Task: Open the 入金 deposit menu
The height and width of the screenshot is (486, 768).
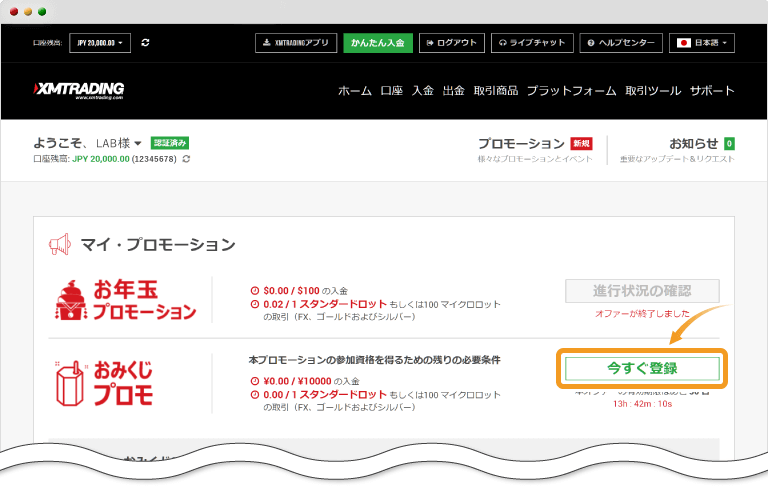Action: [423, 91]
